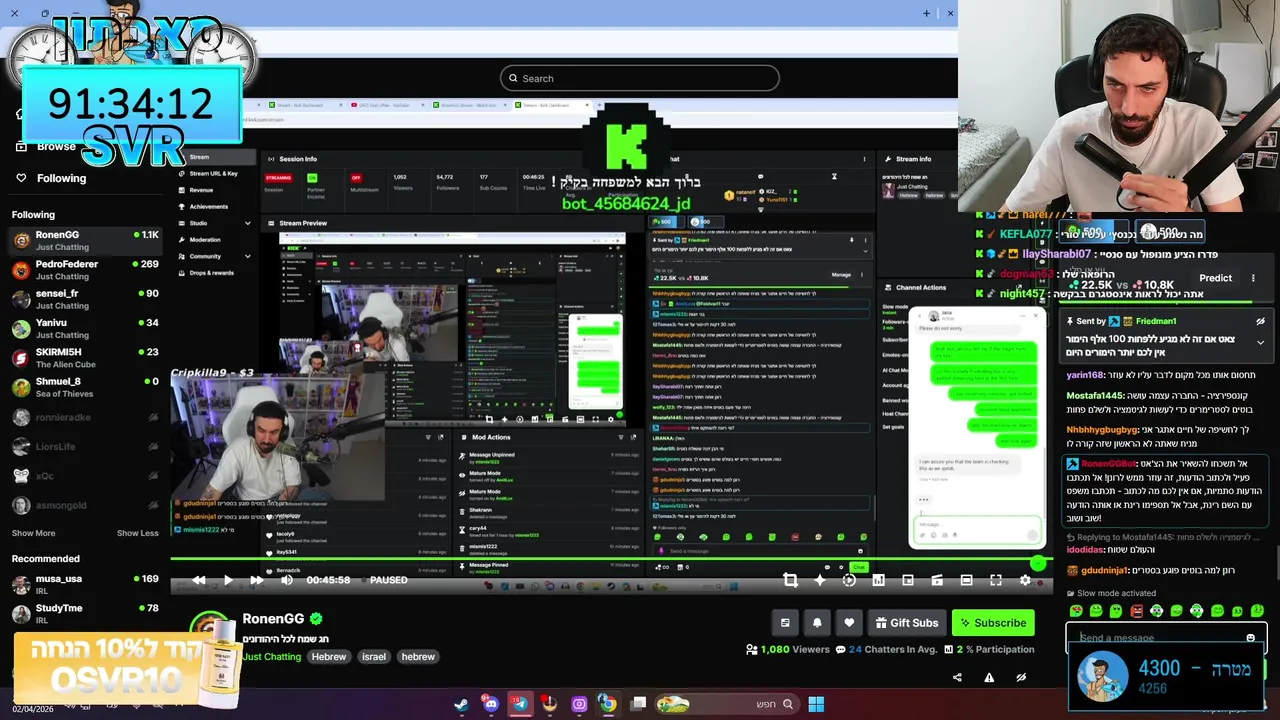The width and height of the screenshot is (1280, 720).
Task: Open Telegram from the taskbar
Action: point(520,704)
